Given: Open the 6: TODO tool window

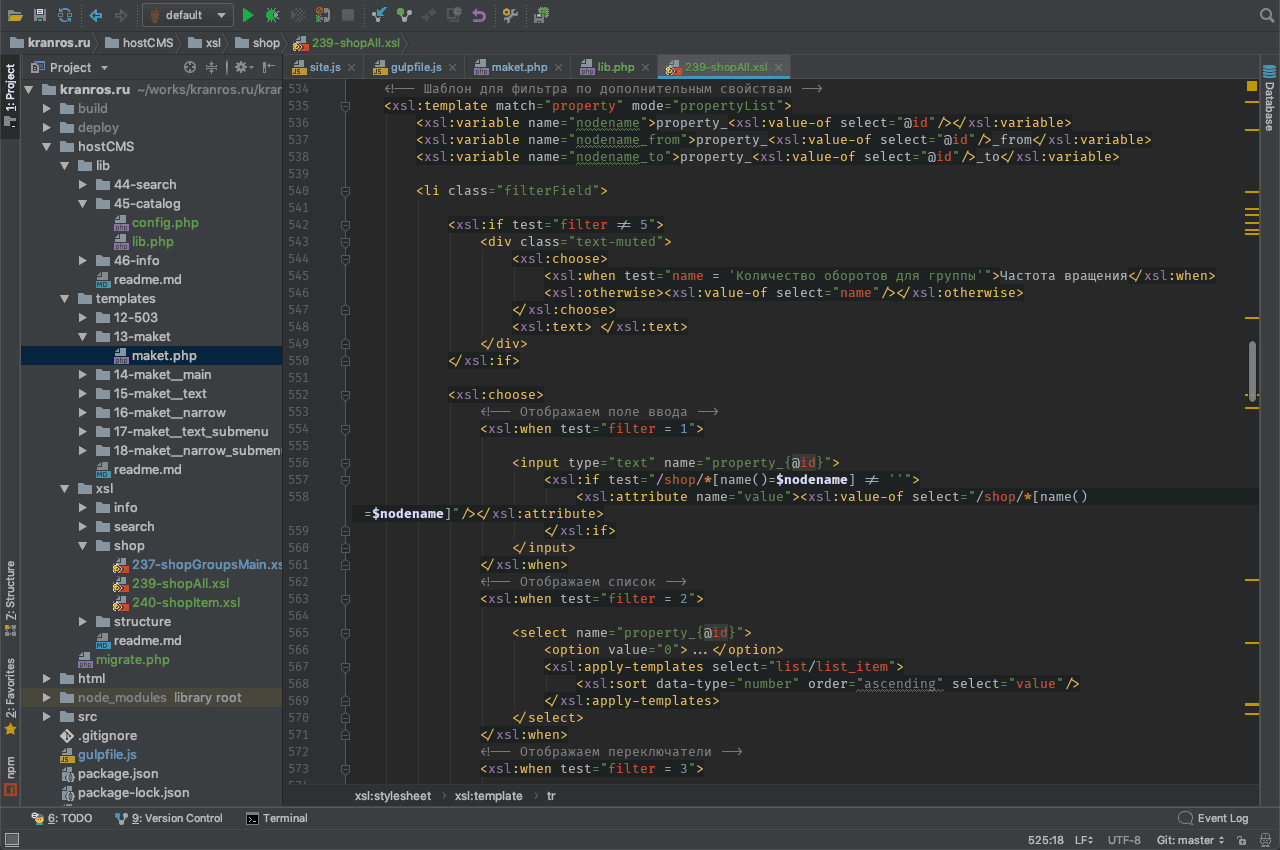Looking at the screenshot, I should 62,818.
